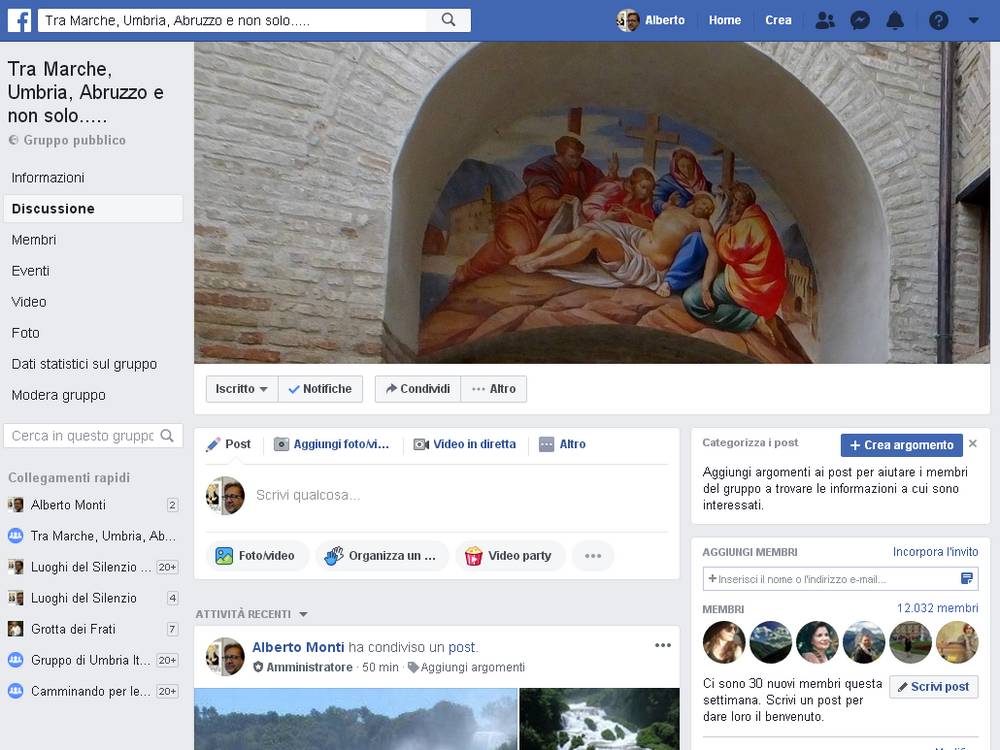
Task: Click the Cerca in questo gruppo field
Action: click(83, 436)
